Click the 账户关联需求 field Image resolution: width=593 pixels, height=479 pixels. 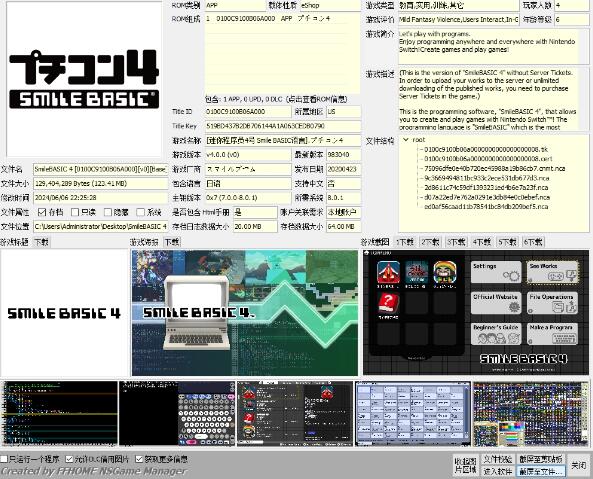coord(343,212)
